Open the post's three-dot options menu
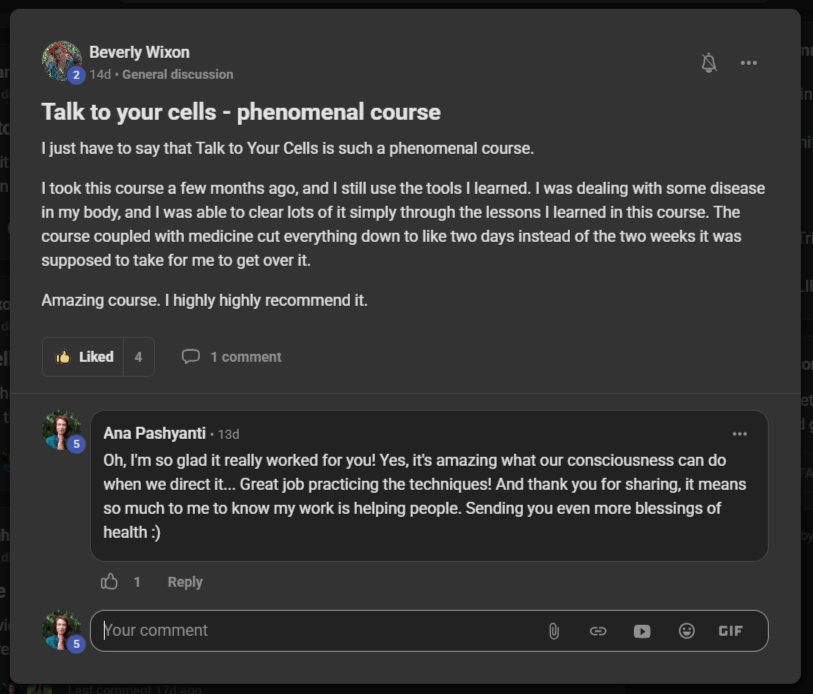813x694 pixels. click(x=748, y=63)
